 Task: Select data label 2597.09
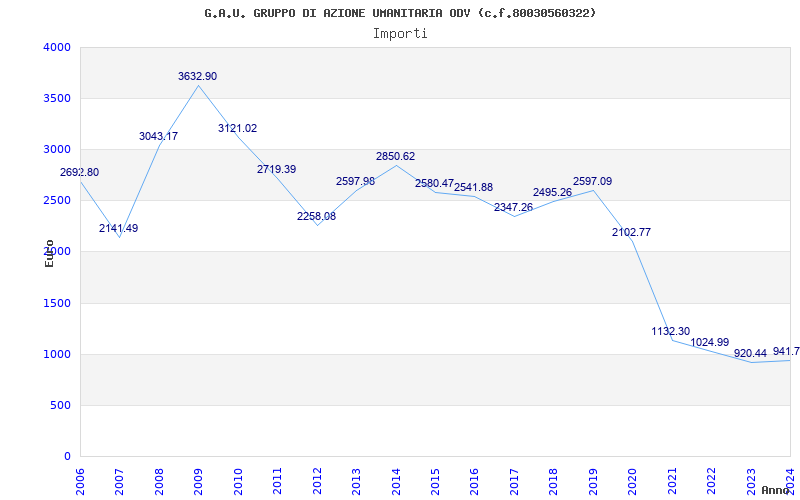(592, 182)
